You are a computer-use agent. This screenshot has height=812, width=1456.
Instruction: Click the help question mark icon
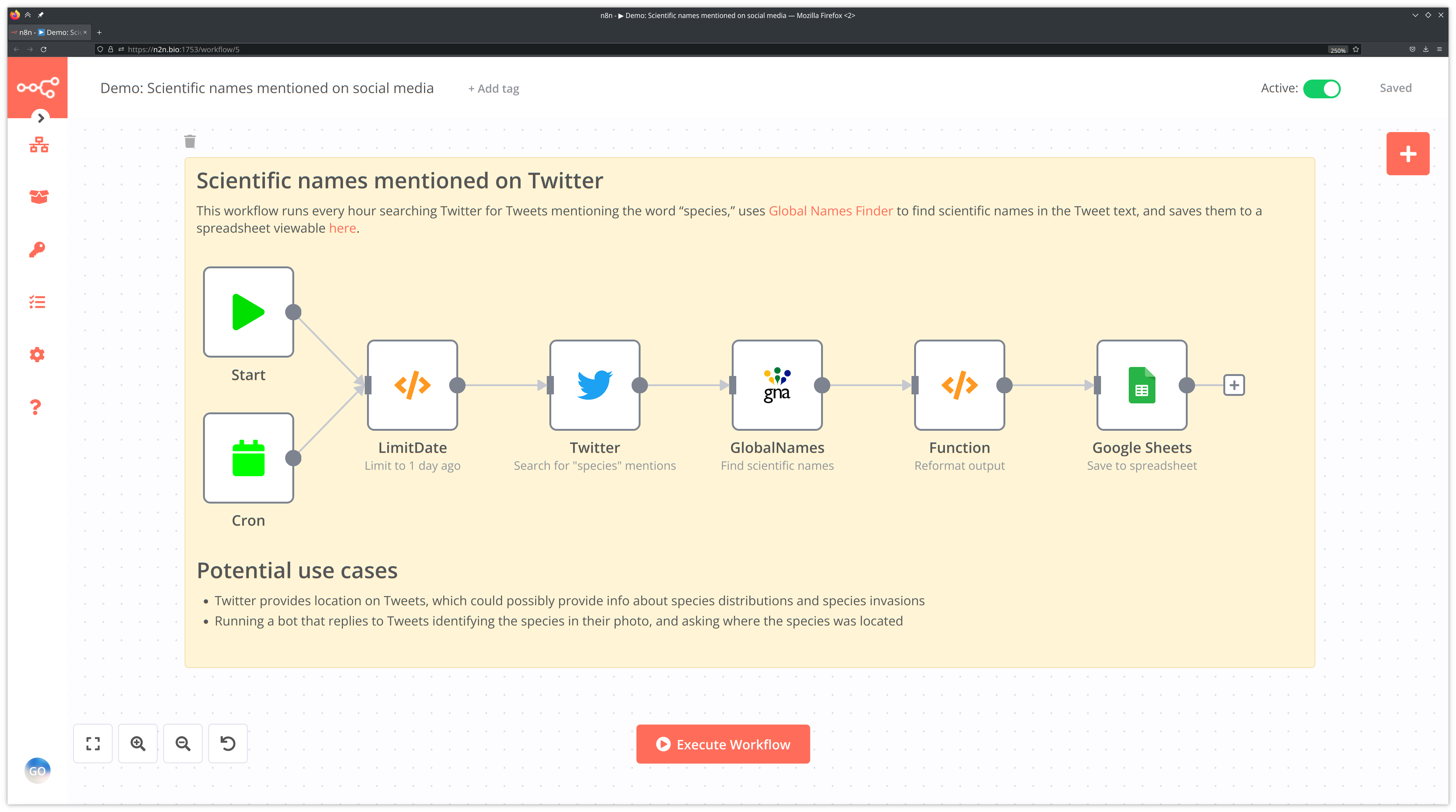click(x=36, y=407)
